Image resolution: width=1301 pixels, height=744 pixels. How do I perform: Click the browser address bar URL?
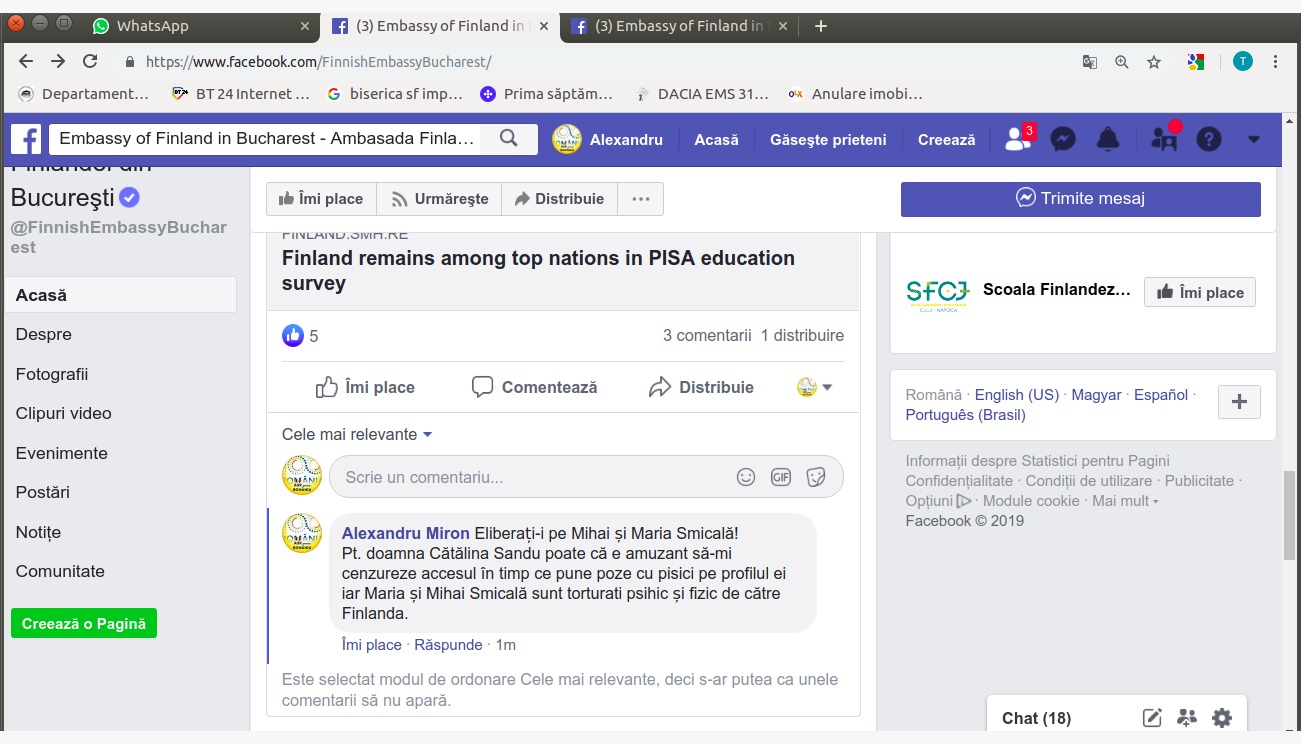click(x=319, y=62)
